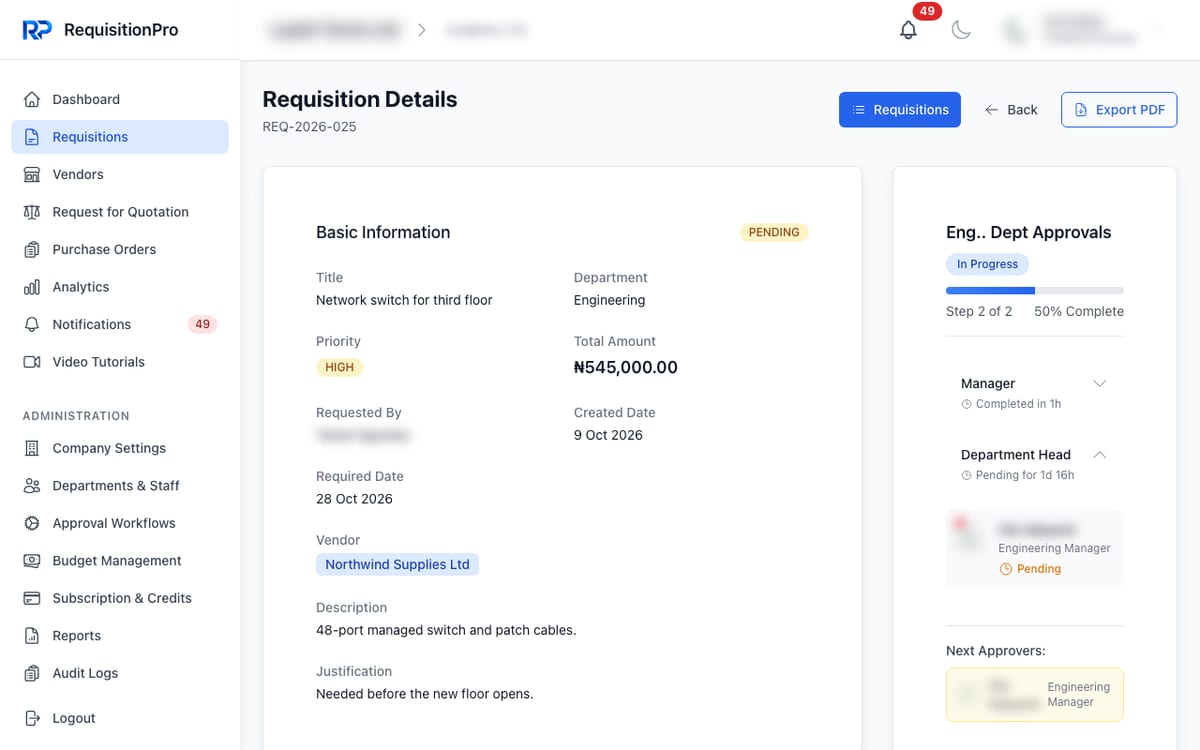
Task: Click the In Progress status badge
Action: pyautogui.click(x=987, y=264)
